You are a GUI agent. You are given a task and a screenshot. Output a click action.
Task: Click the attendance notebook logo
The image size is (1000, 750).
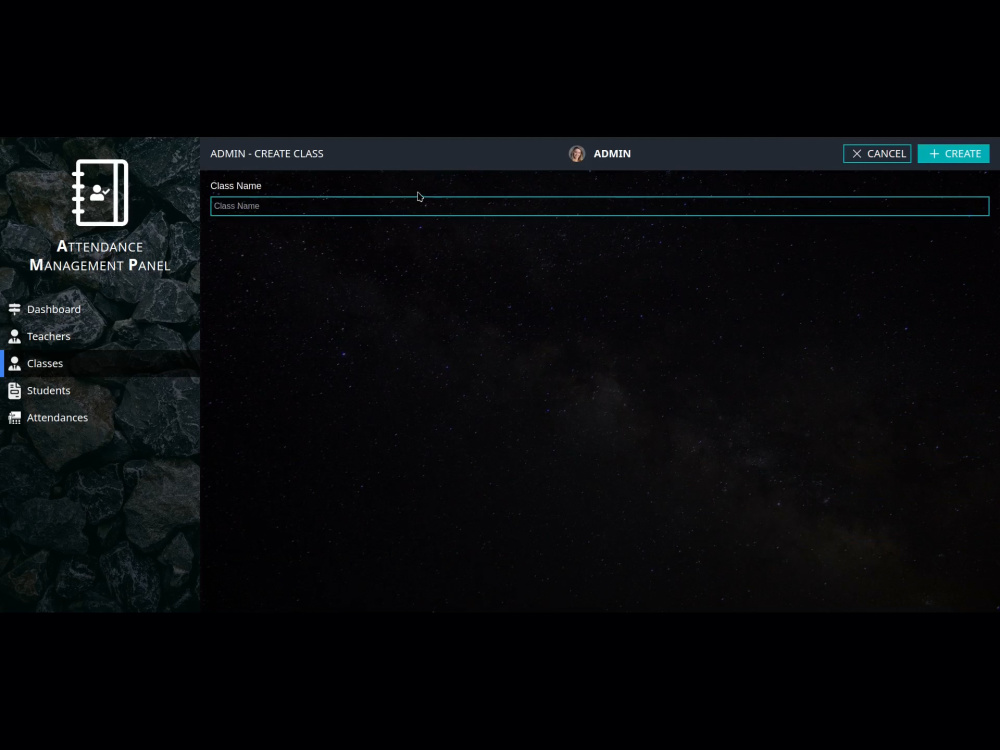click(100, 193)
